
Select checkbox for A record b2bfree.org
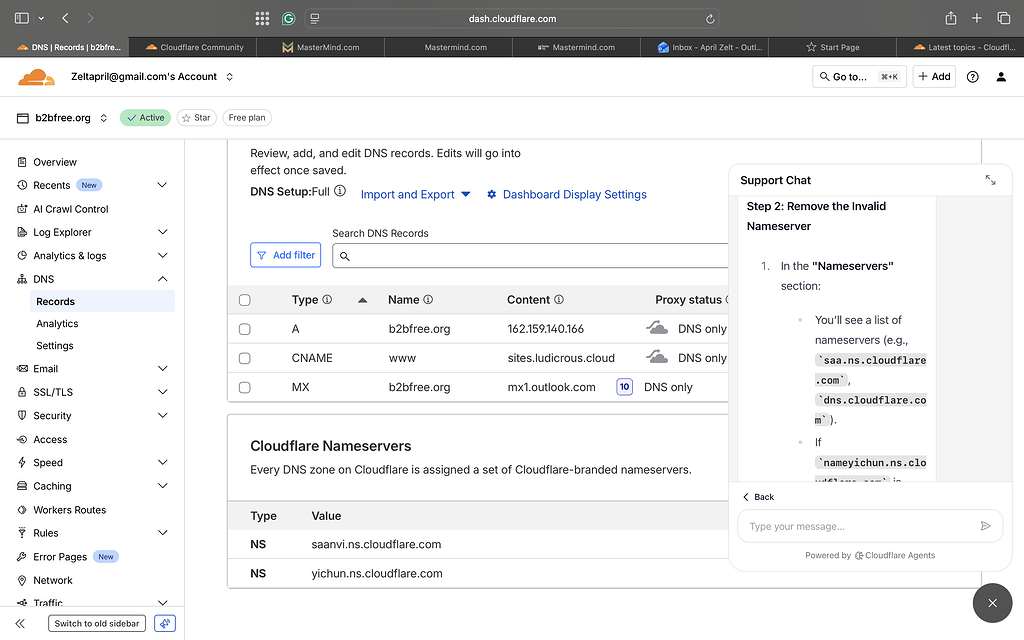(244, 329)
